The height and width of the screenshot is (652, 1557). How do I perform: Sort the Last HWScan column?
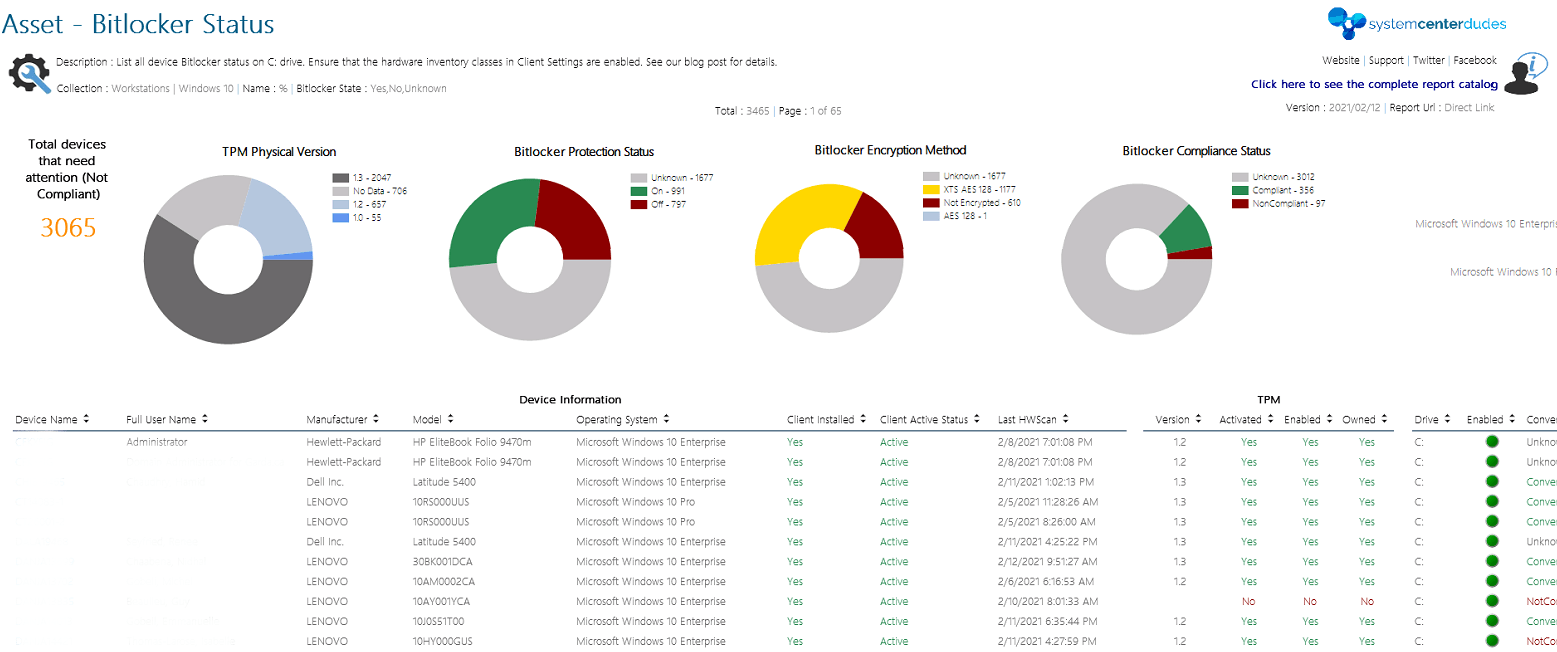[1066, 419]
